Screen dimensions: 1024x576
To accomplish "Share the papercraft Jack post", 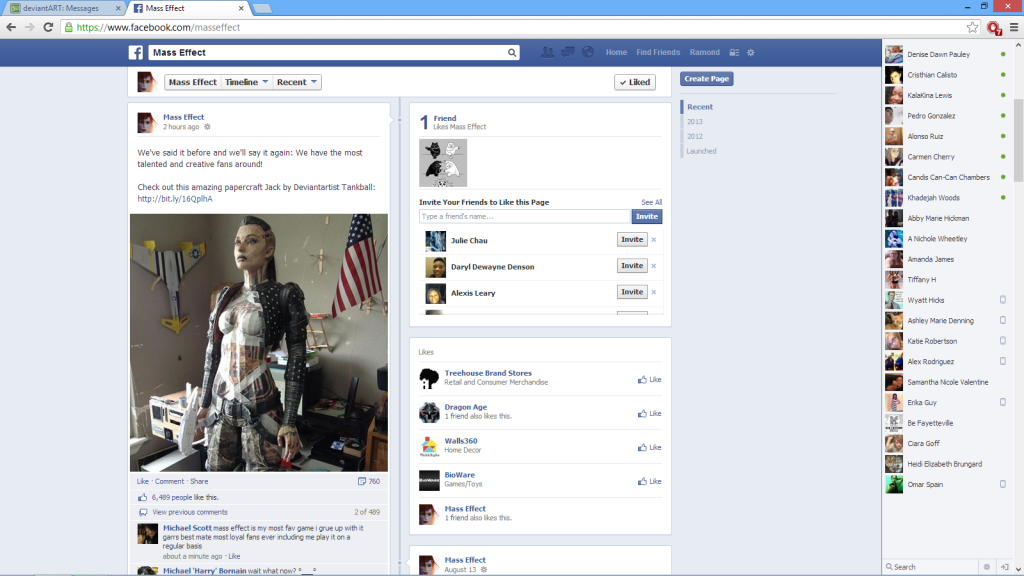I will [199, 481].
